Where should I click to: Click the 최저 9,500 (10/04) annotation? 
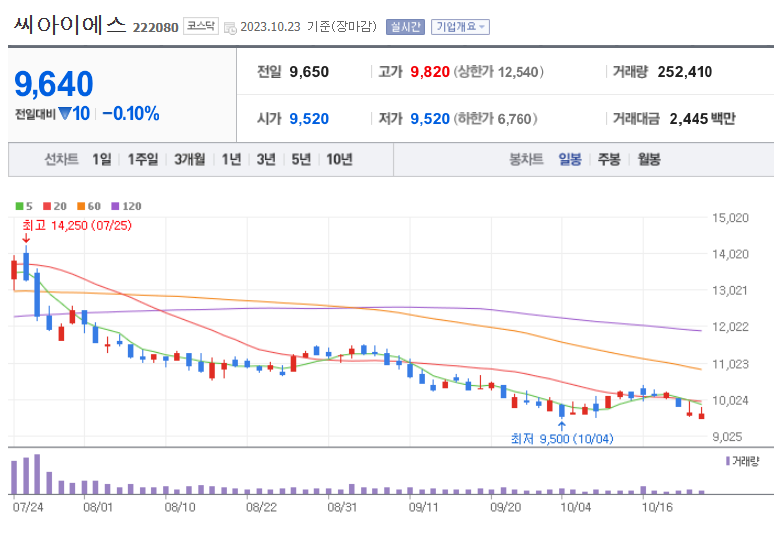click(562, 439)
